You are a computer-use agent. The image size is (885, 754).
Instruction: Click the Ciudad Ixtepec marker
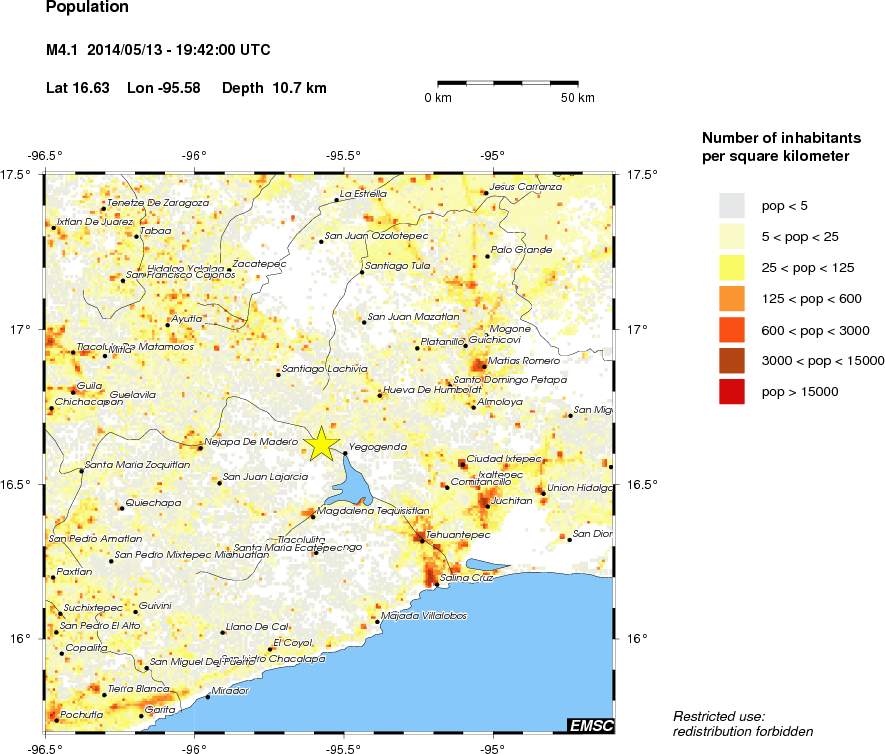(x=462, y=464)
